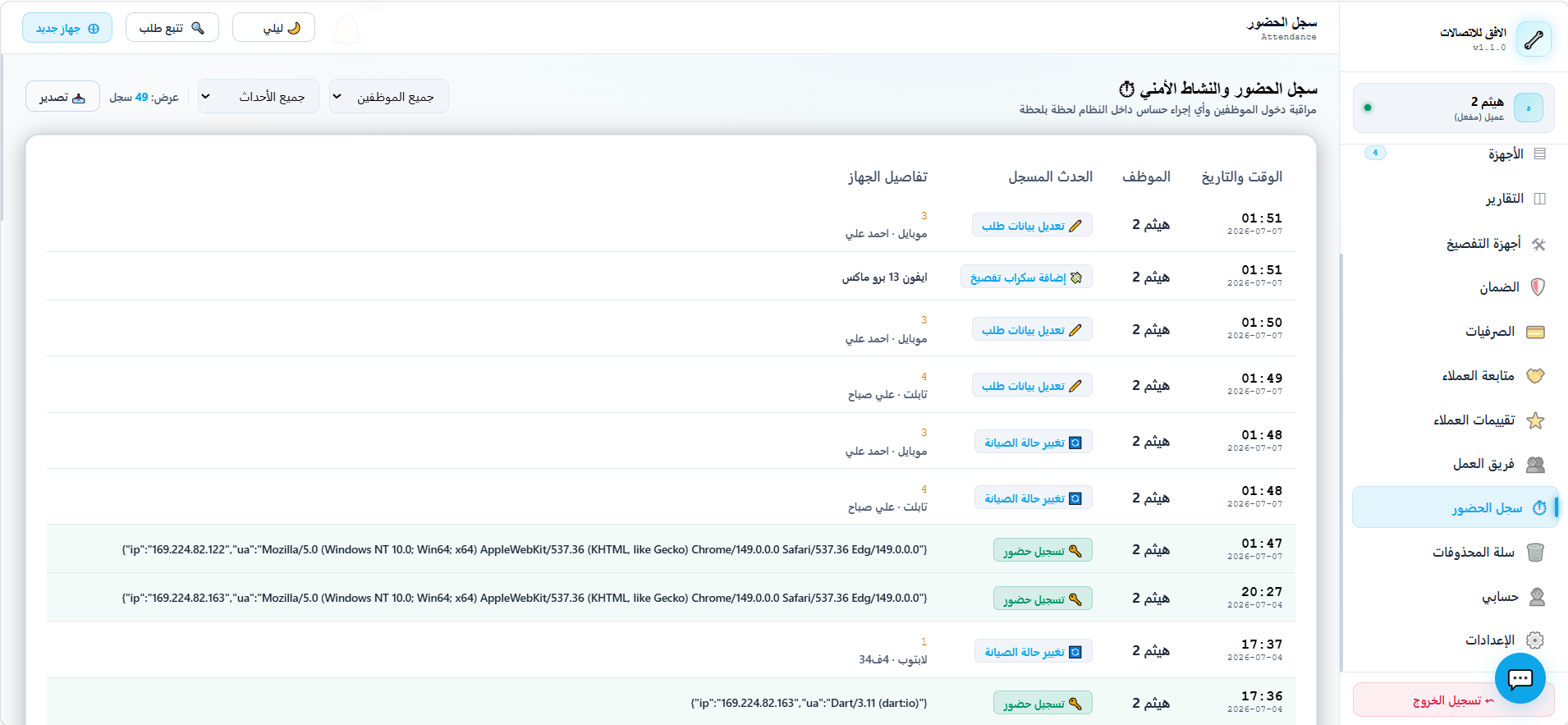Viewport: 1568px width, 725px height.
Task: Open جميع الموظفين employees dropdown
Action: [388, 97]
